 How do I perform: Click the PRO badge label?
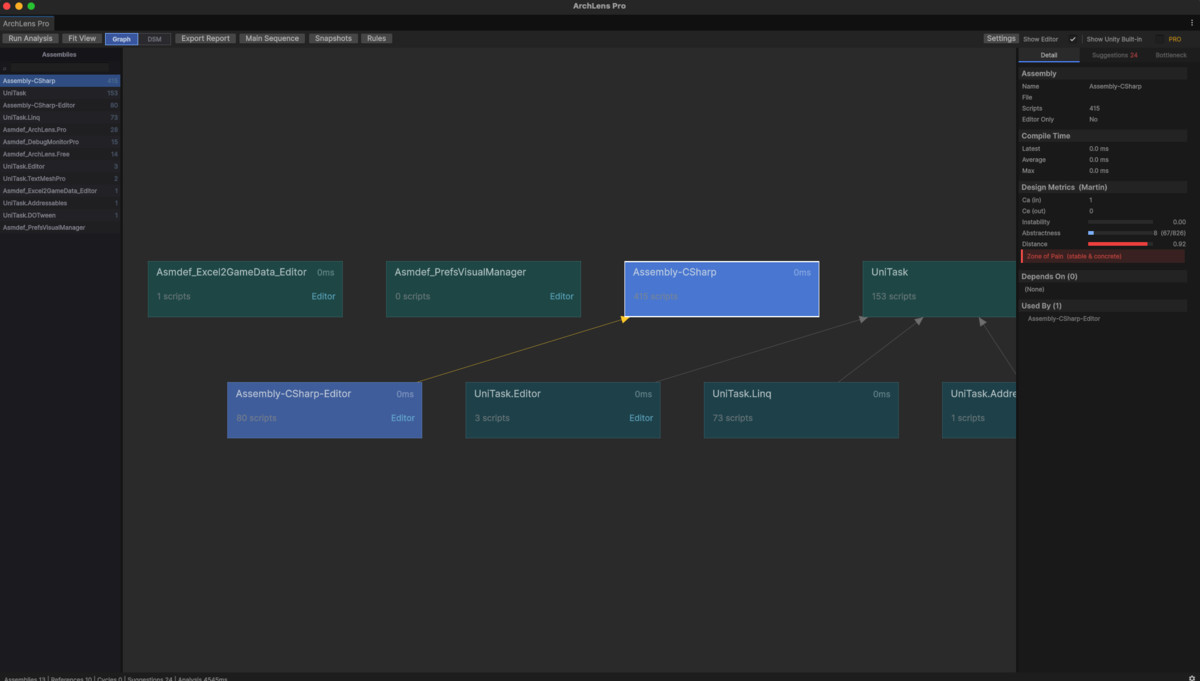click(1175, 39)
